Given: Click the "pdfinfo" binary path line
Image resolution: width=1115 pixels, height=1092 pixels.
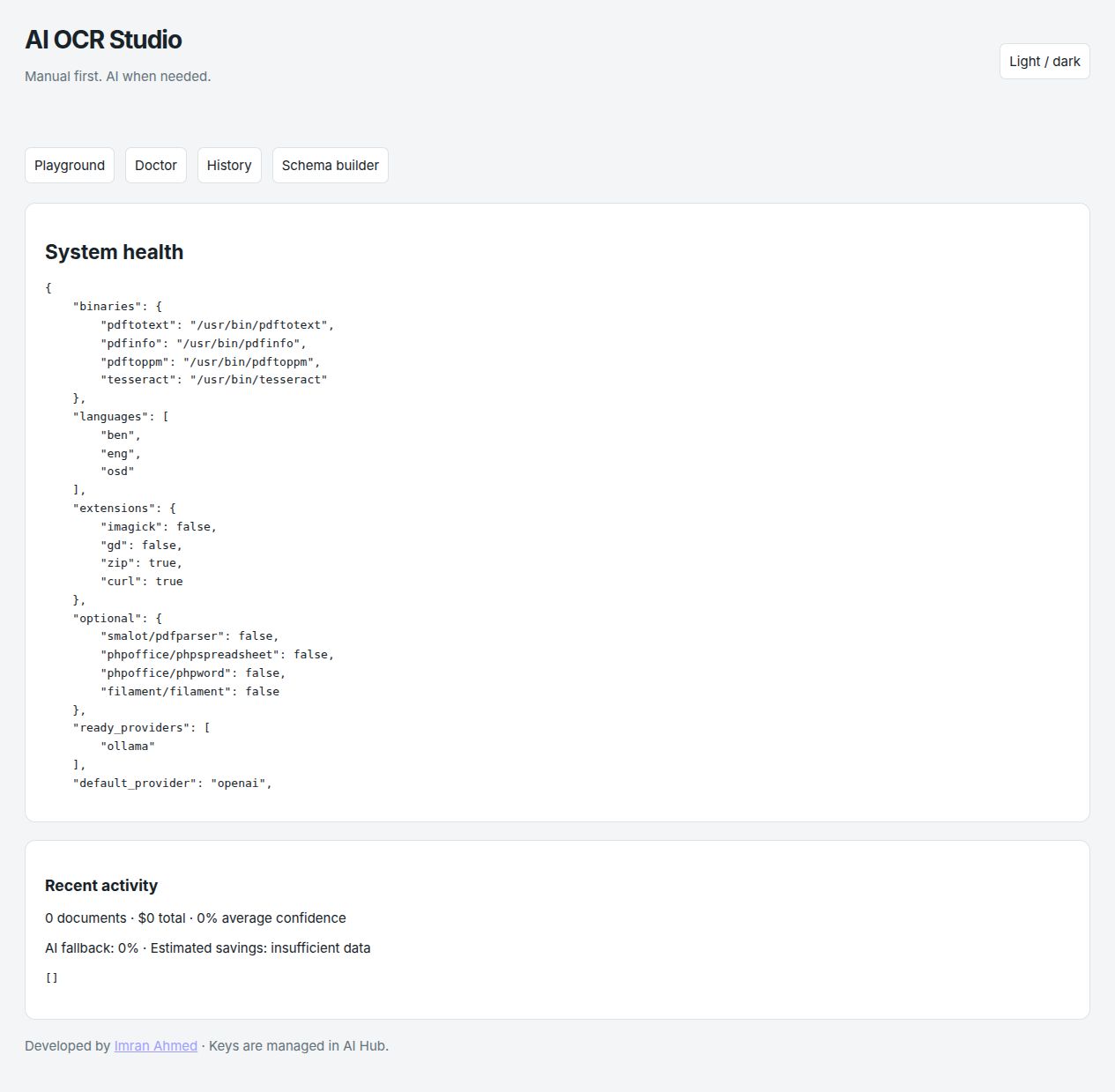Looking at the screenshot, I should (x=204, y=344).
